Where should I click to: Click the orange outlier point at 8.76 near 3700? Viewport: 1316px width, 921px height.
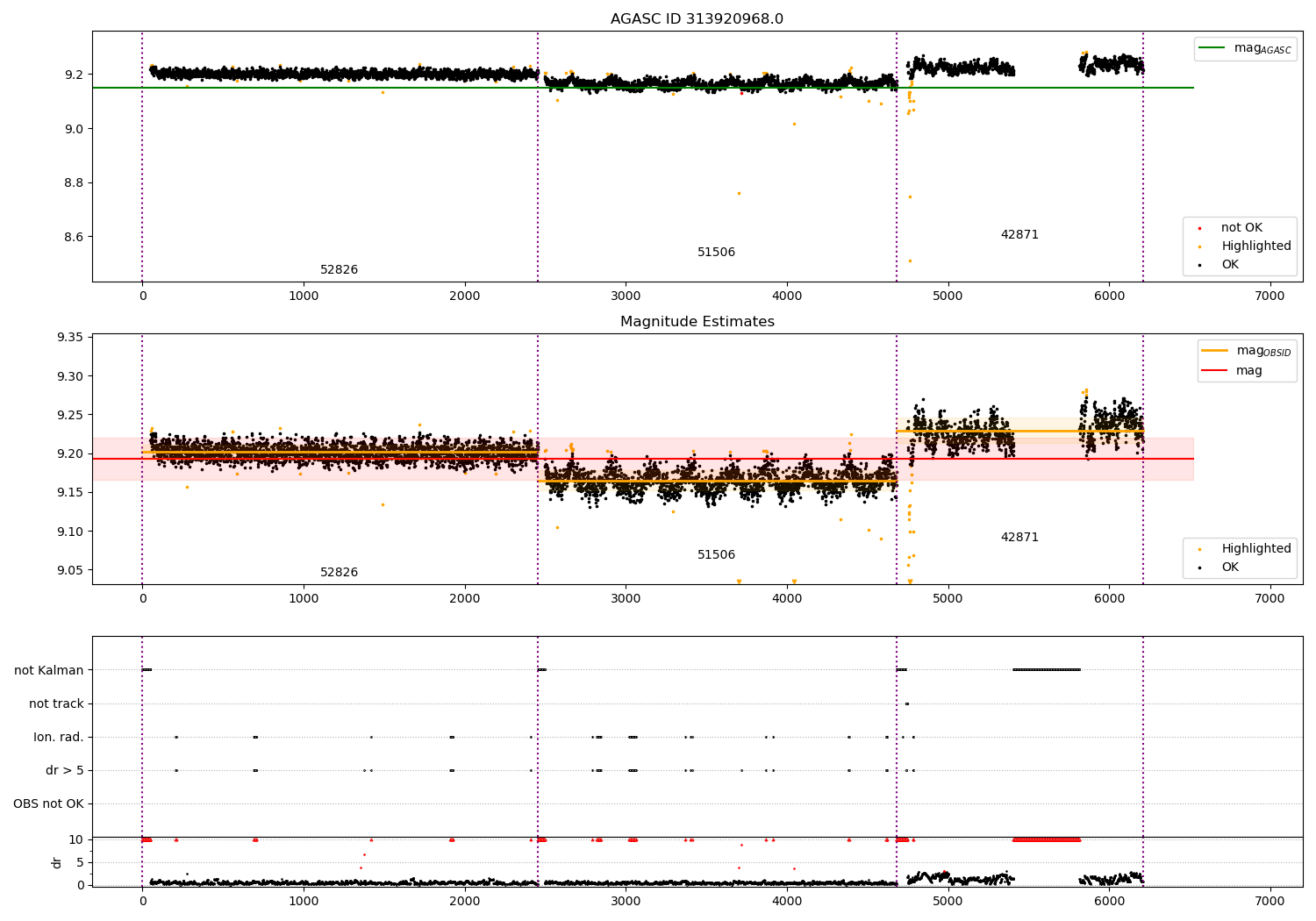tap(739, 194)
